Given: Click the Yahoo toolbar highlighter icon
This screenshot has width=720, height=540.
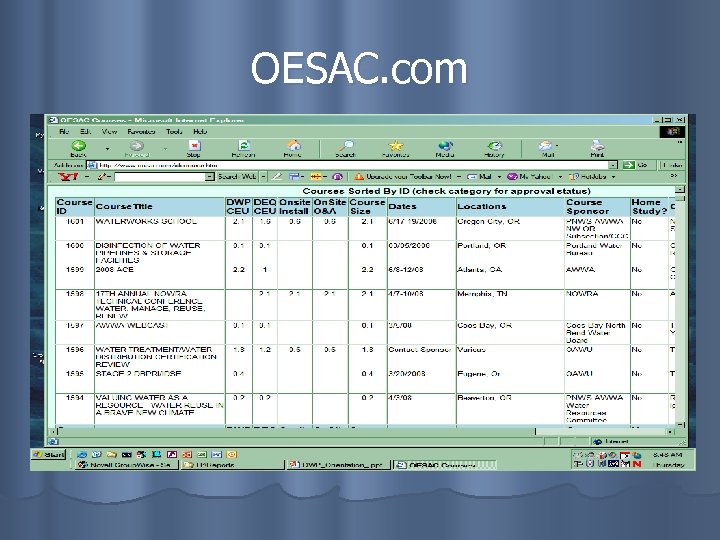Looking at the screenshot, I should [x=276, y=177].
